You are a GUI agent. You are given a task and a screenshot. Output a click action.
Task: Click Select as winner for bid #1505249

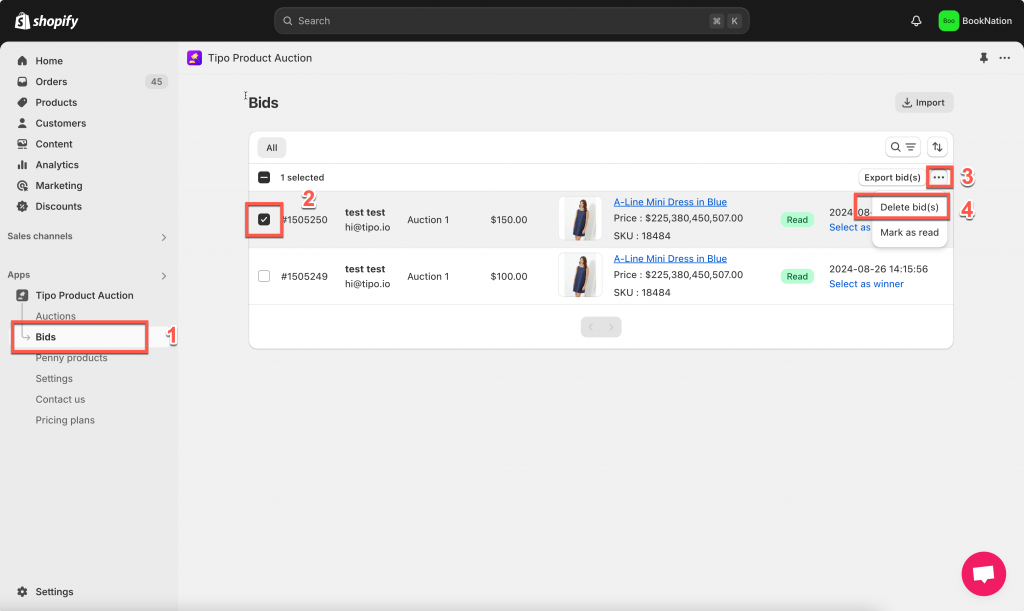(866, 284)
